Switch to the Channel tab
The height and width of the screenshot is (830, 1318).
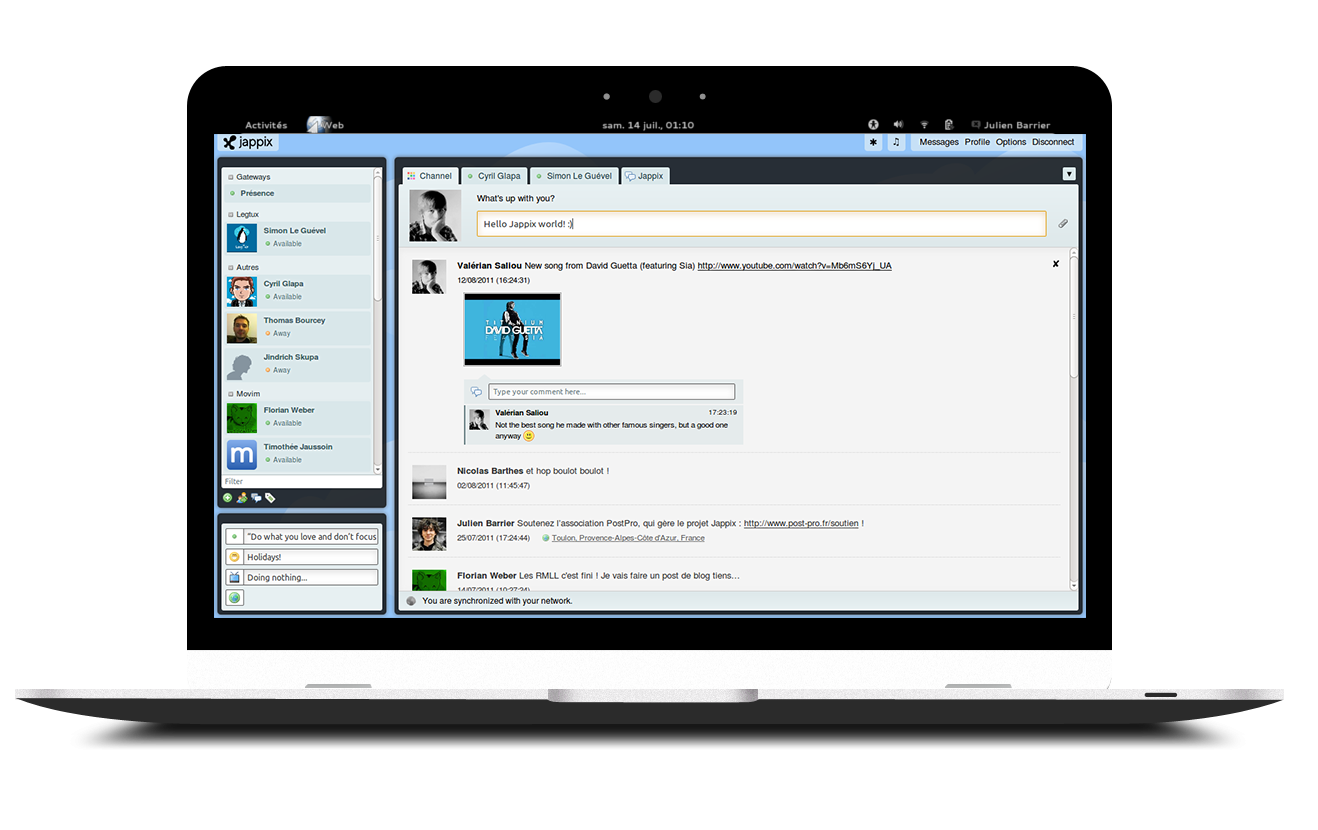coord(430,176)
